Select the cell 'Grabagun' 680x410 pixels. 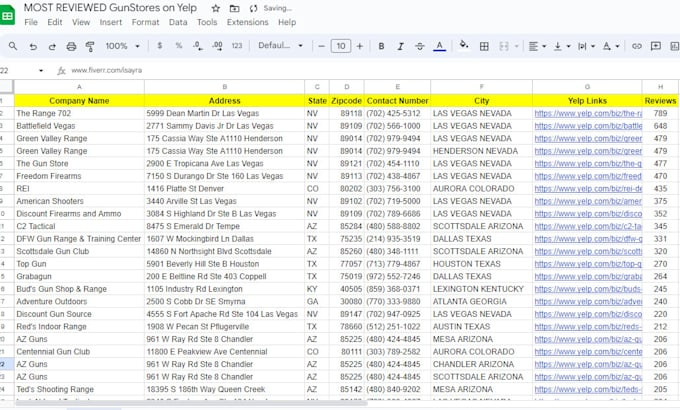point(79,276)
